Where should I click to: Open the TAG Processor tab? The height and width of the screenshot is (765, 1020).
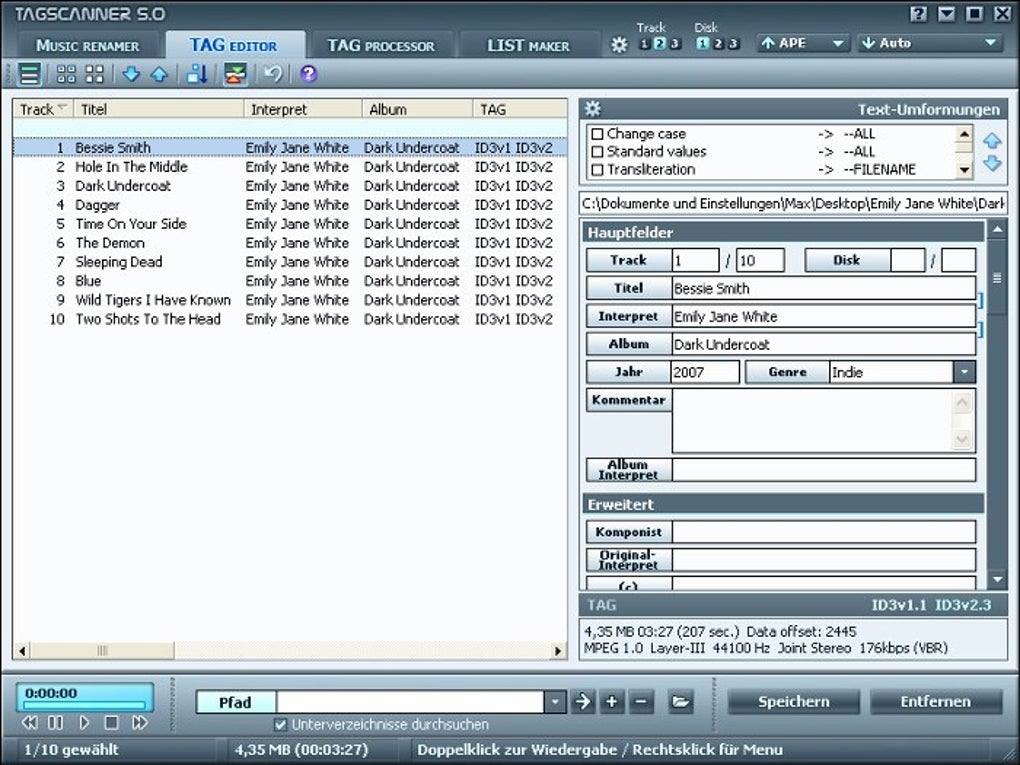[x=381, y=45]
